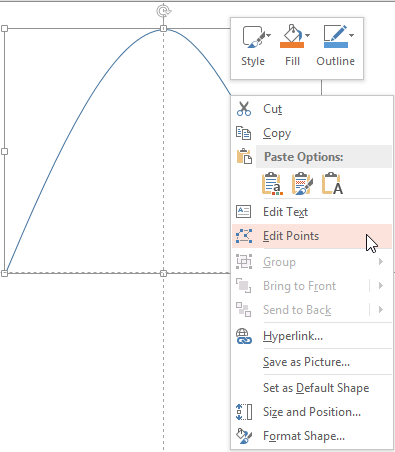Expand the Group submenu arrow
Viewport: 395px width, 452px height.
click(381, 262)
